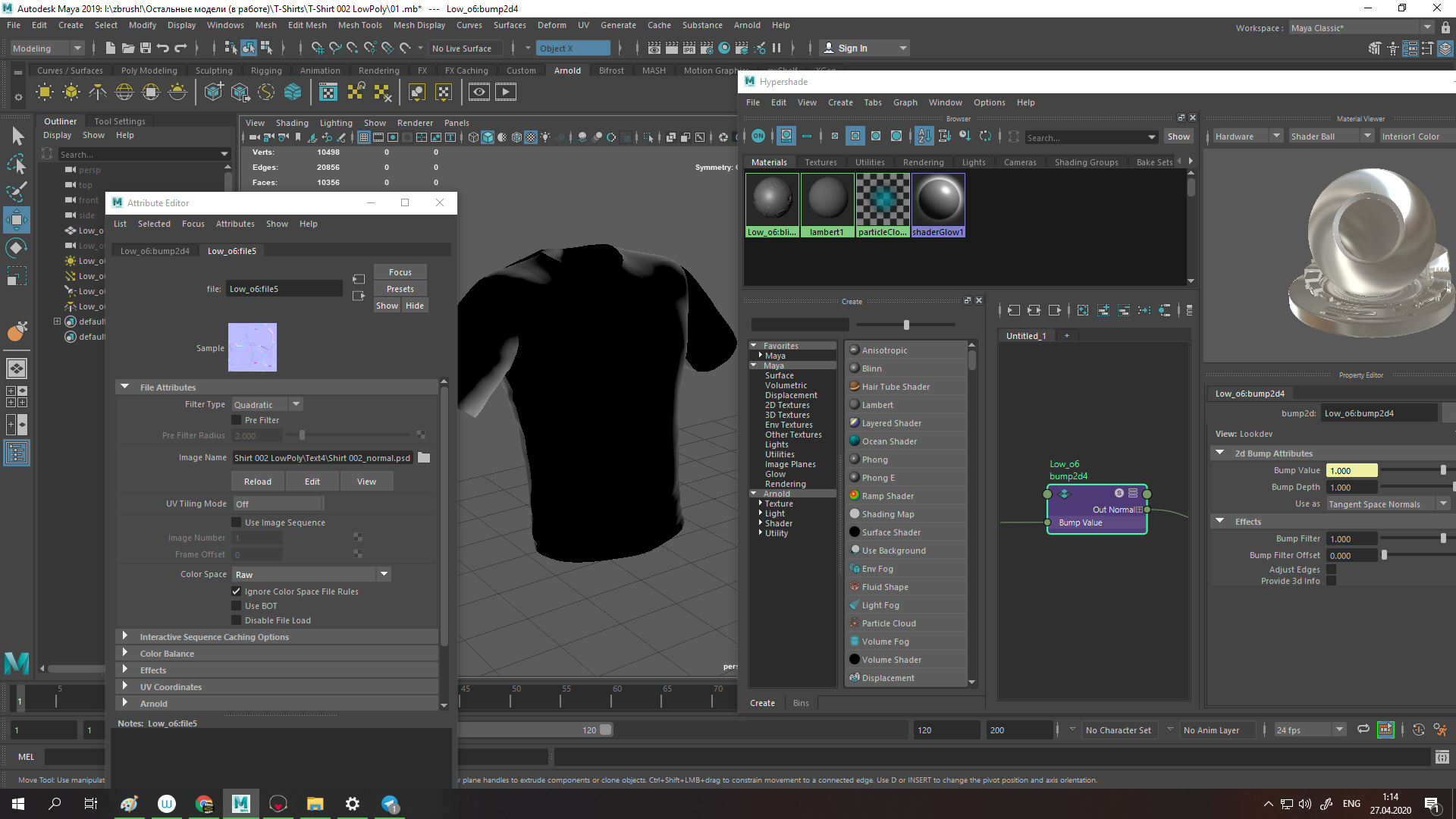Open Arnold TX Manager shelf icon
Image resolution: width=1456 pixels, height=819 pixels.
coord(328,93)
